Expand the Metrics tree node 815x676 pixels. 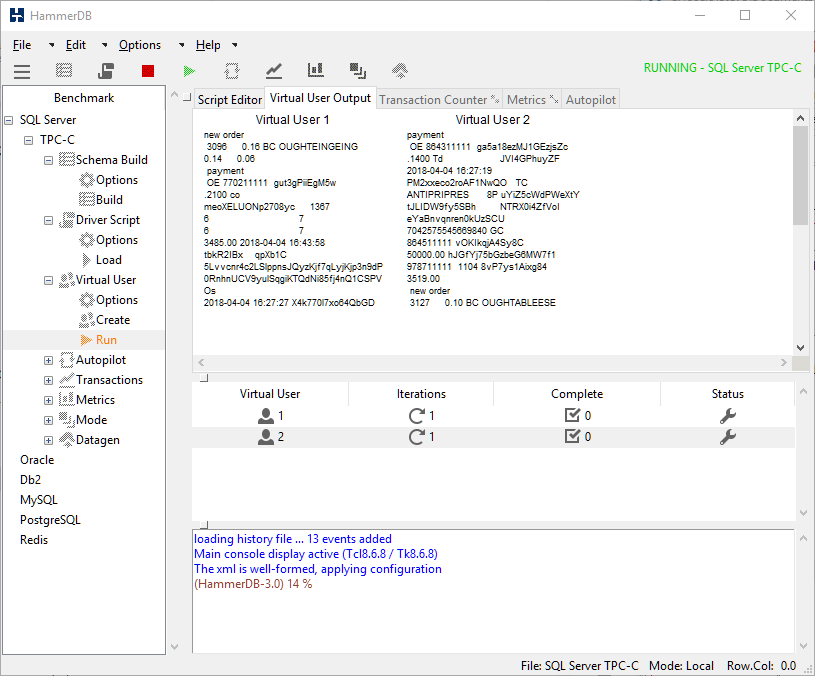click(48, 400)
